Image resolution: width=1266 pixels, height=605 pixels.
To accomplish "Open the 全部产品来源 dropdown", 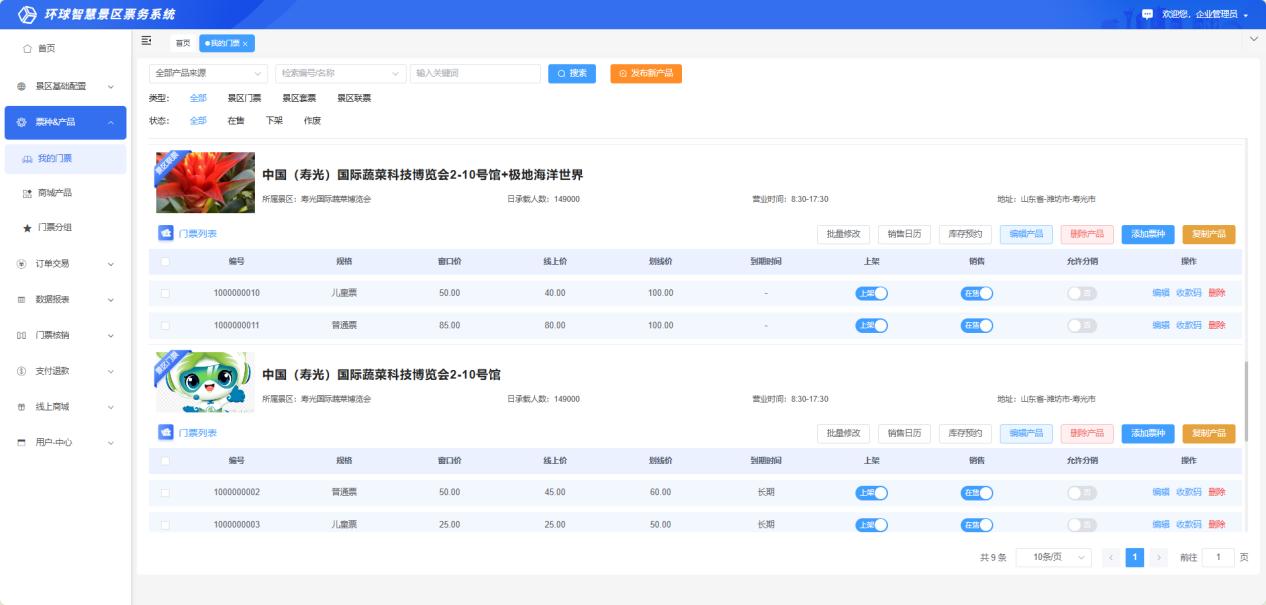I will pos(209,73).
